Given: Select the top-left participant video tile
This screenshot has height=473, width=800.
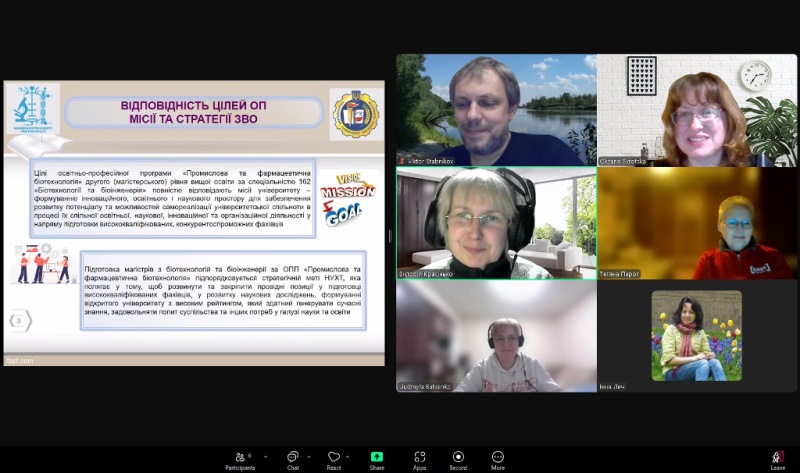Looking at the screenshot, I should pyautogui.click(x=496, y=110).
